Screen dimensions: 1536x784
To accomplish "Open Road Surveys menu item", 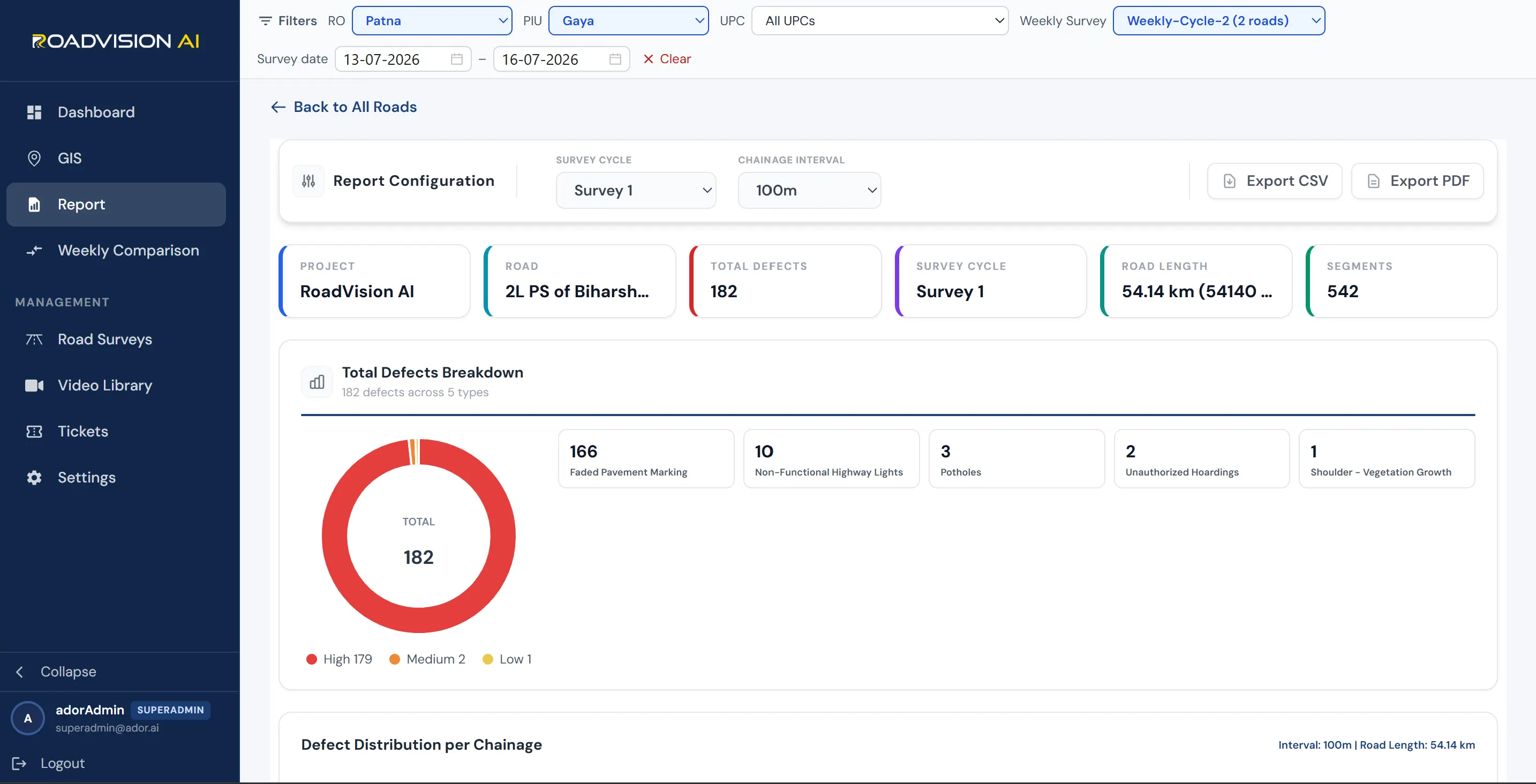I will 116,339.
